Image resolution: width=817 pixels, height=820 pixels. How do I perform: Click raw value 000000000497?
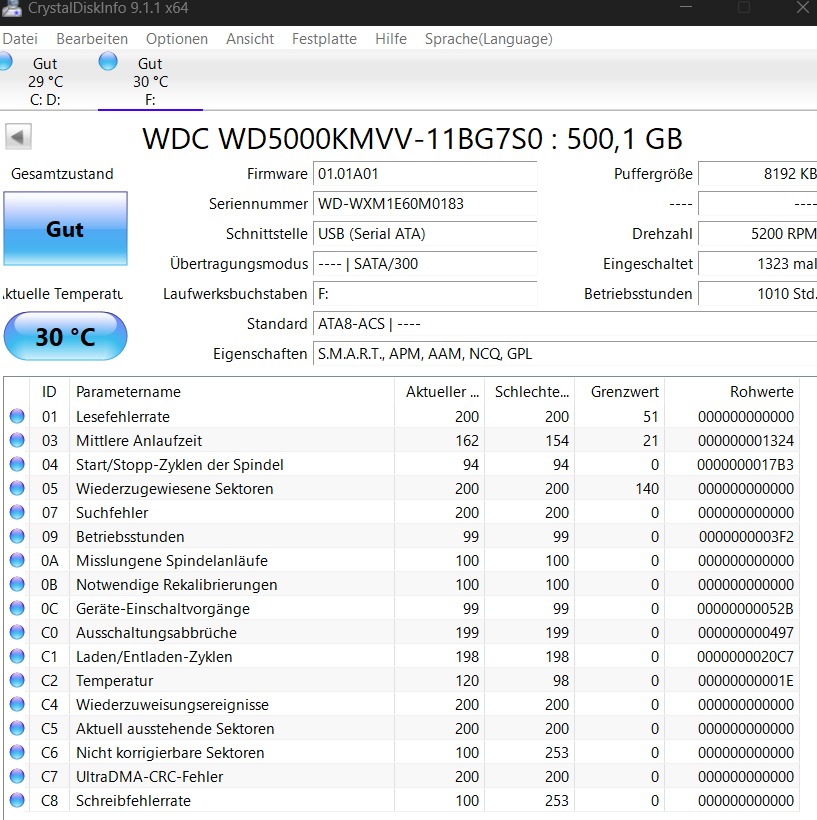tap(746, 633)
